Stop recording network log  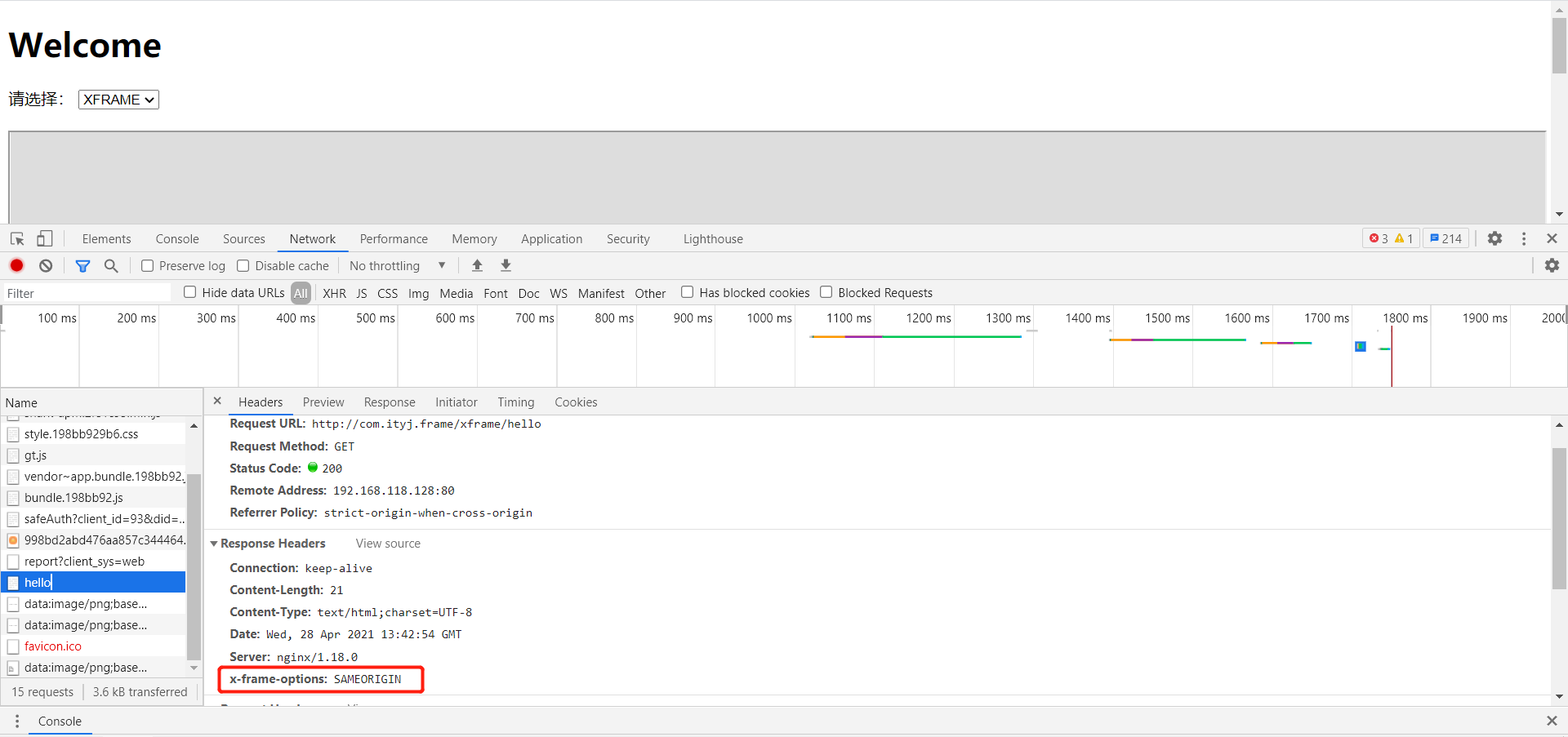[16, 265]
